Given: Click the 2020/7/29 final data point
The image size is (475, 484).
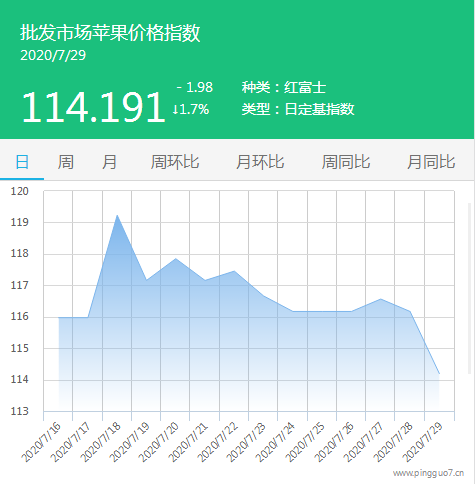Looking at the screenshot, I should tap(439, 374).
